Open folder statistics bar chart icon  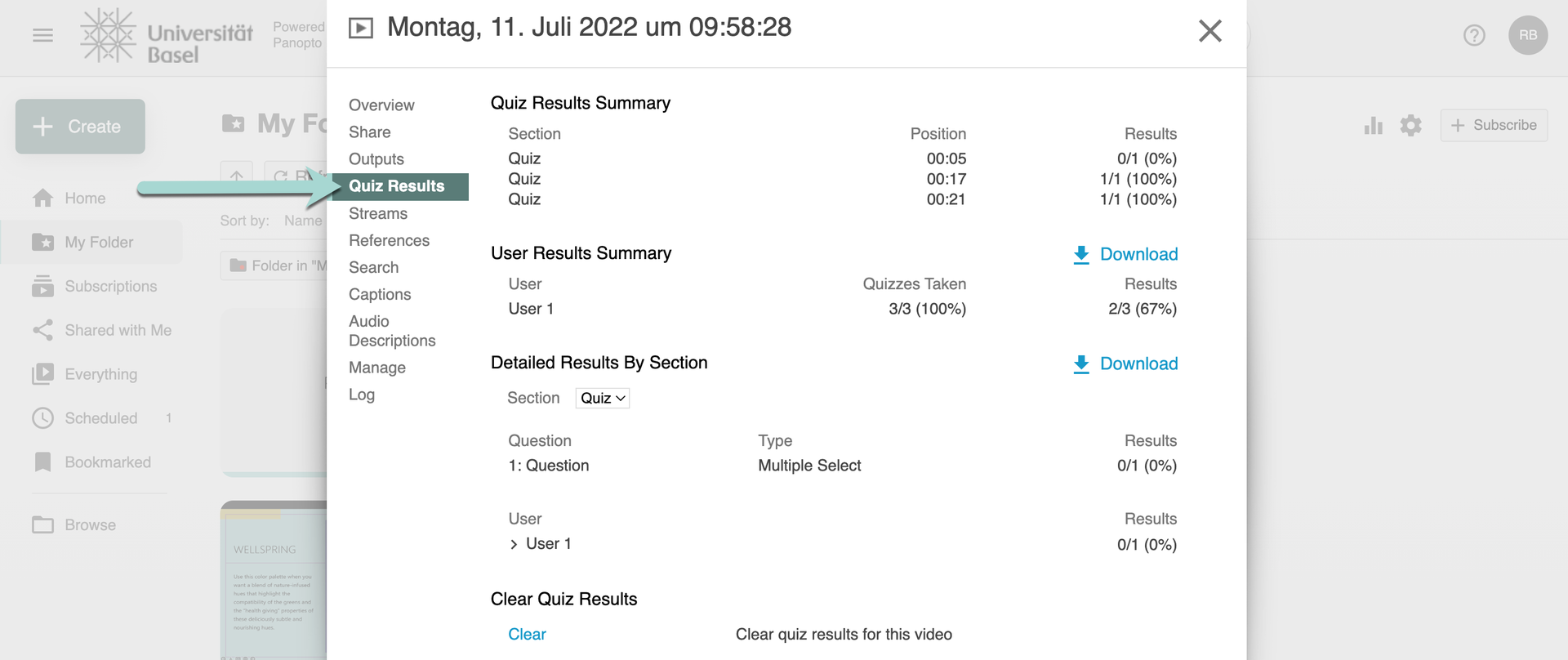(x=1373, y=126)
